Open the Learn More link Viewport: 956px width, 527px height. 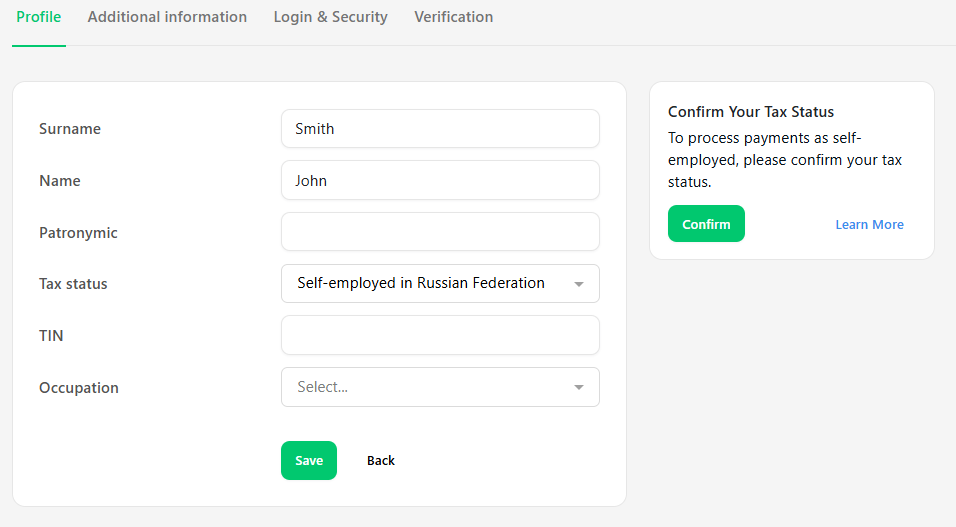[x=869, y=224]
